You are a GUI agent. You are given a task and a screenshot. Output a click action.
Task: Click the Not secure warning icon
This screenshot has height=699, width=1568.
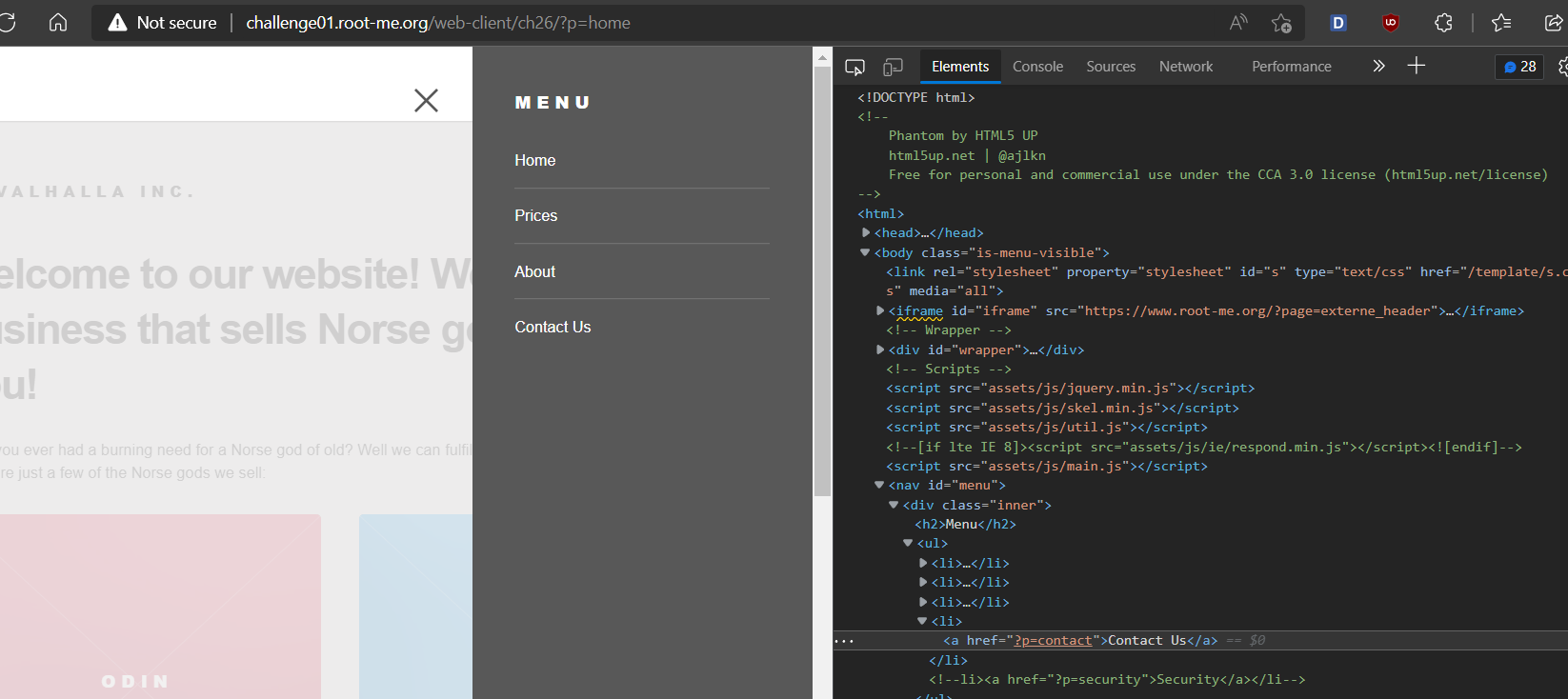(x=117, y=22)
